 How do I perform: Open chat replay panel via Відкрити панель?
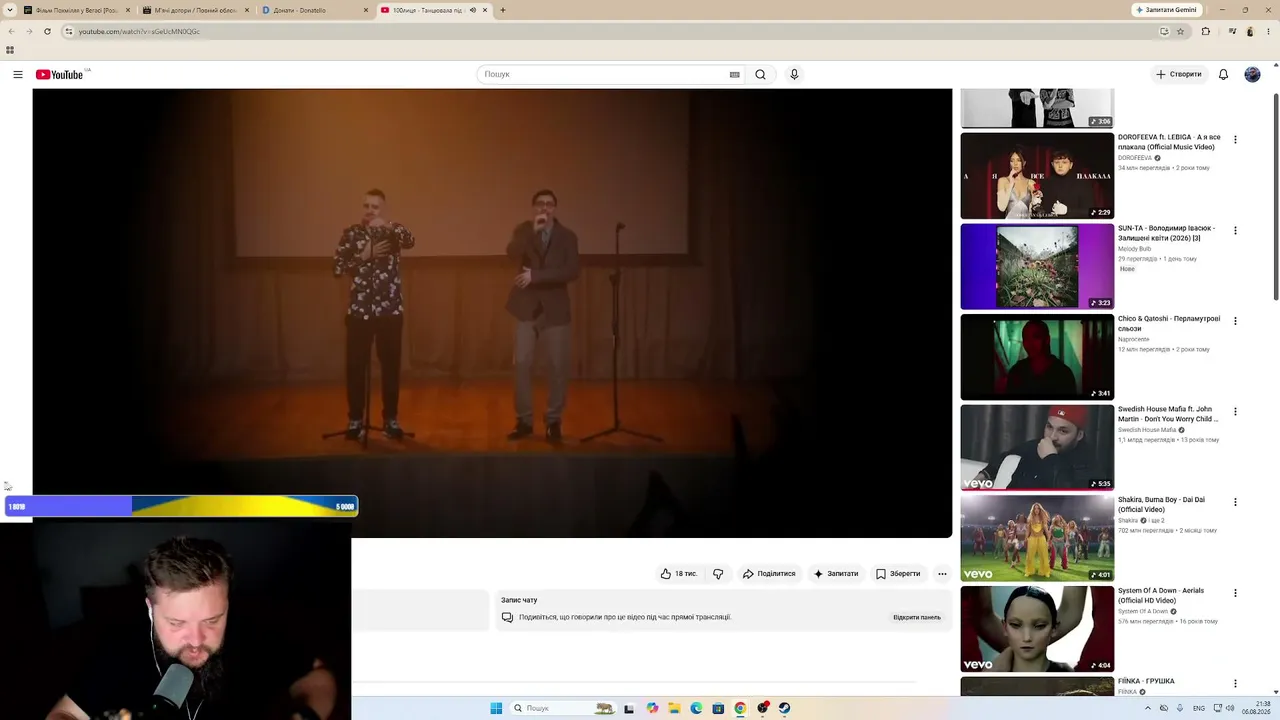pyautogui.click(x=917, y=617)
